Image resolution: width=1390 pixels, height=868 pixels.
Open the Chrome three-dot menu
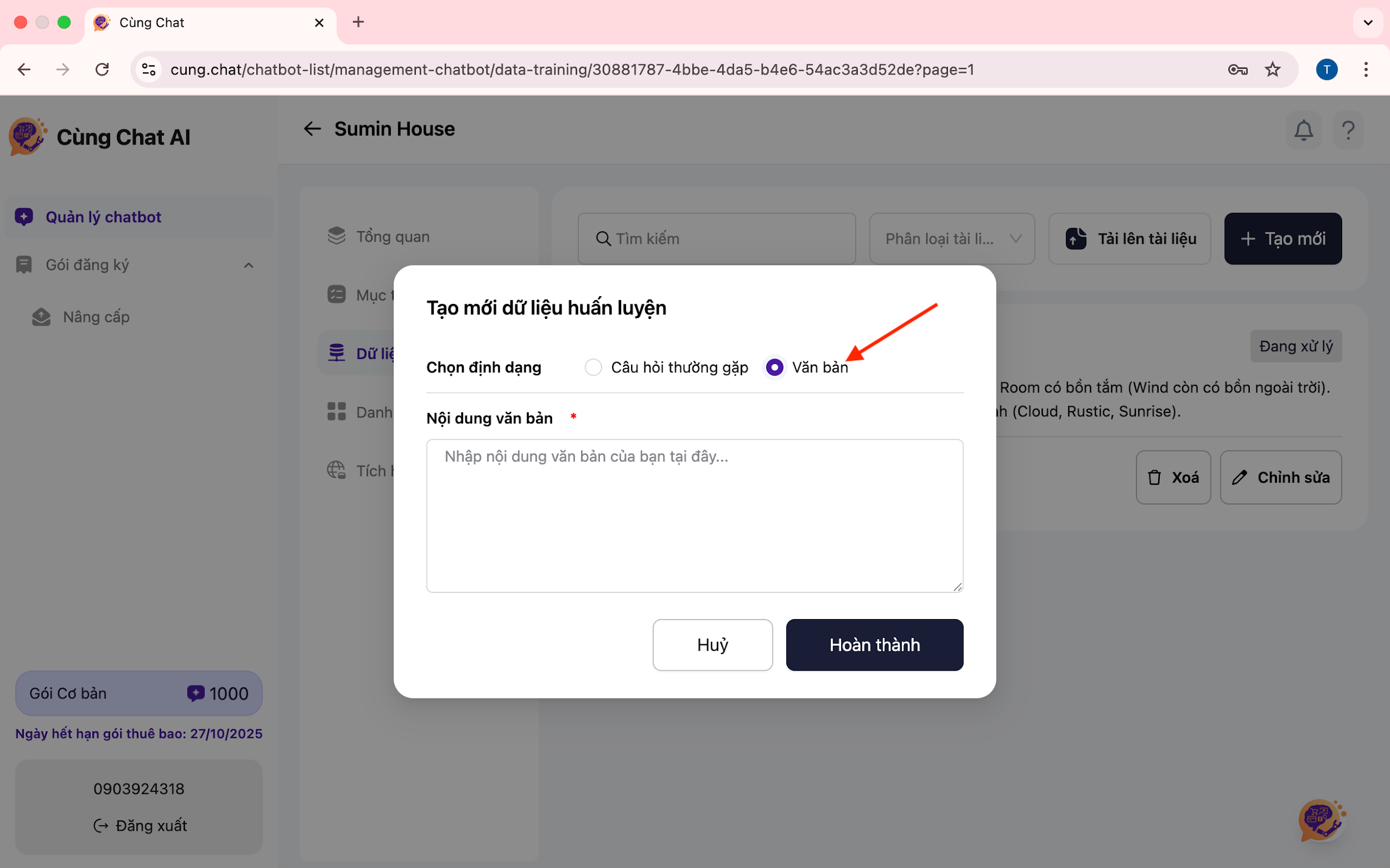[1366, 69]
